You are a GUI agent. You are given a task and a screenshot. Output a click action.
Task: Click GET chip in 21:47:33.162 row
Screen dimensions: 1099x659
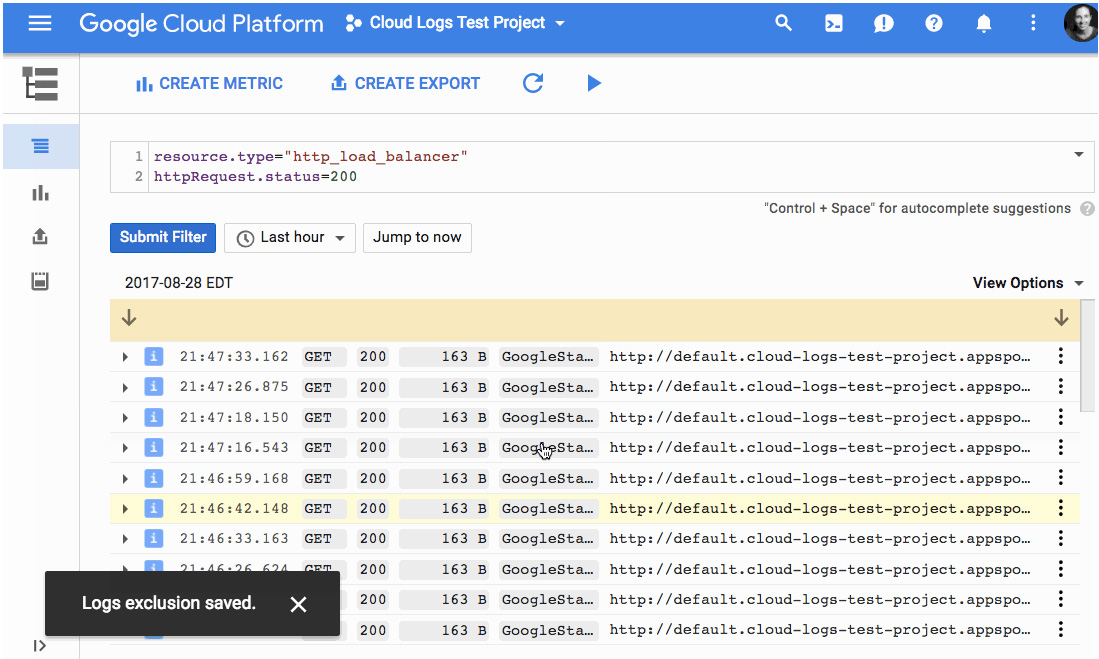coord(324,357)
